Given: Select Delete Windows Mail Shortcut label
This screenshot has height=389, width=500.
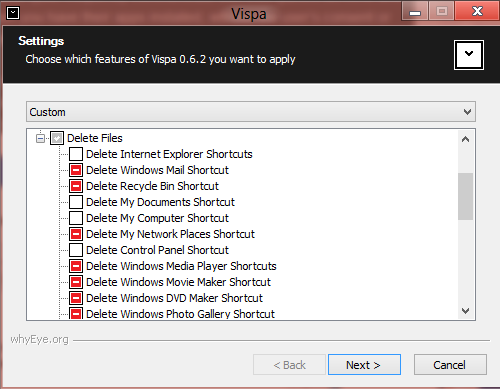Looking at the screenshot, I should [157, 170].
